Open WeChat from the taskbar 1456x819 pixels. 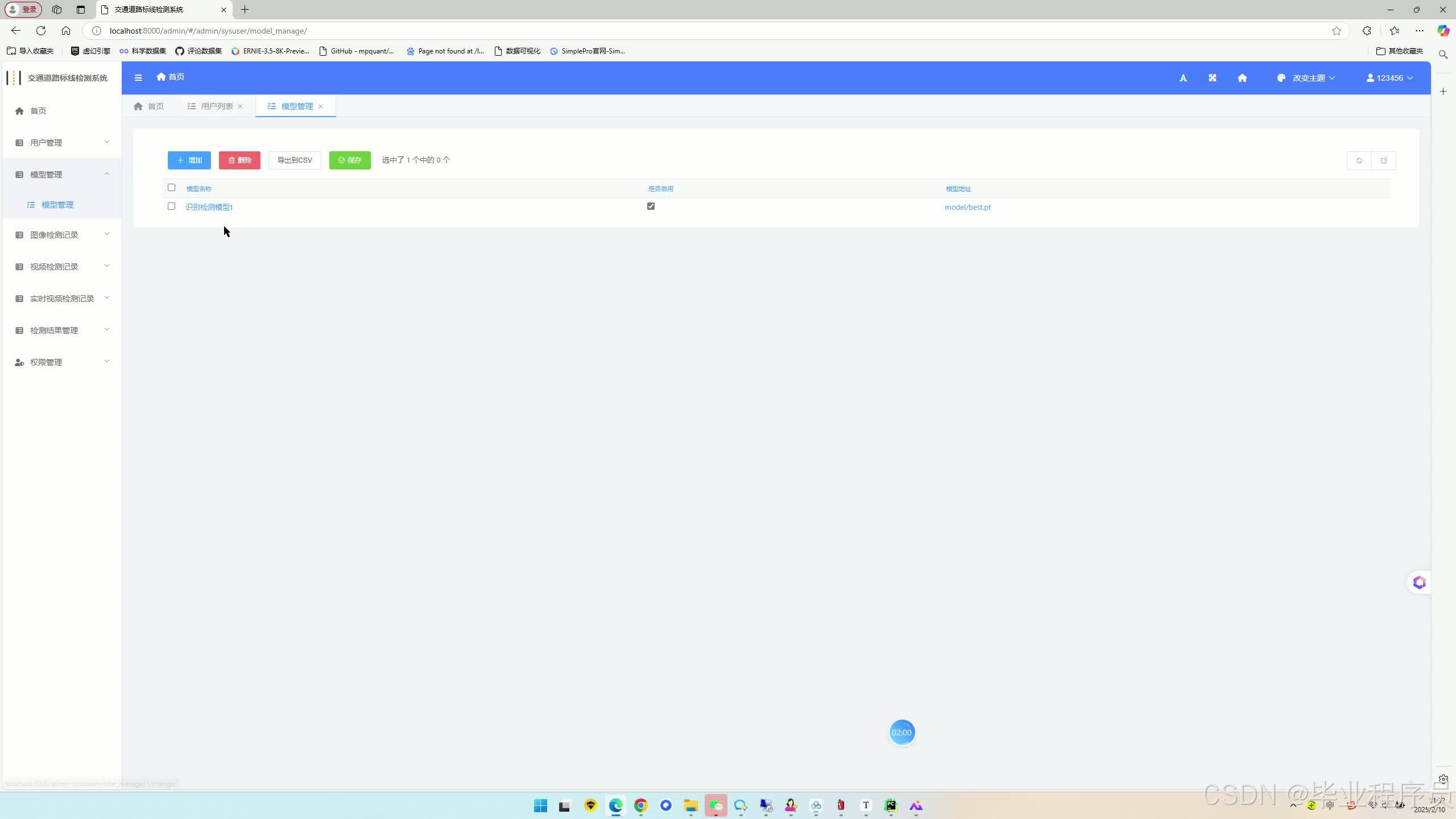[716, 805]
